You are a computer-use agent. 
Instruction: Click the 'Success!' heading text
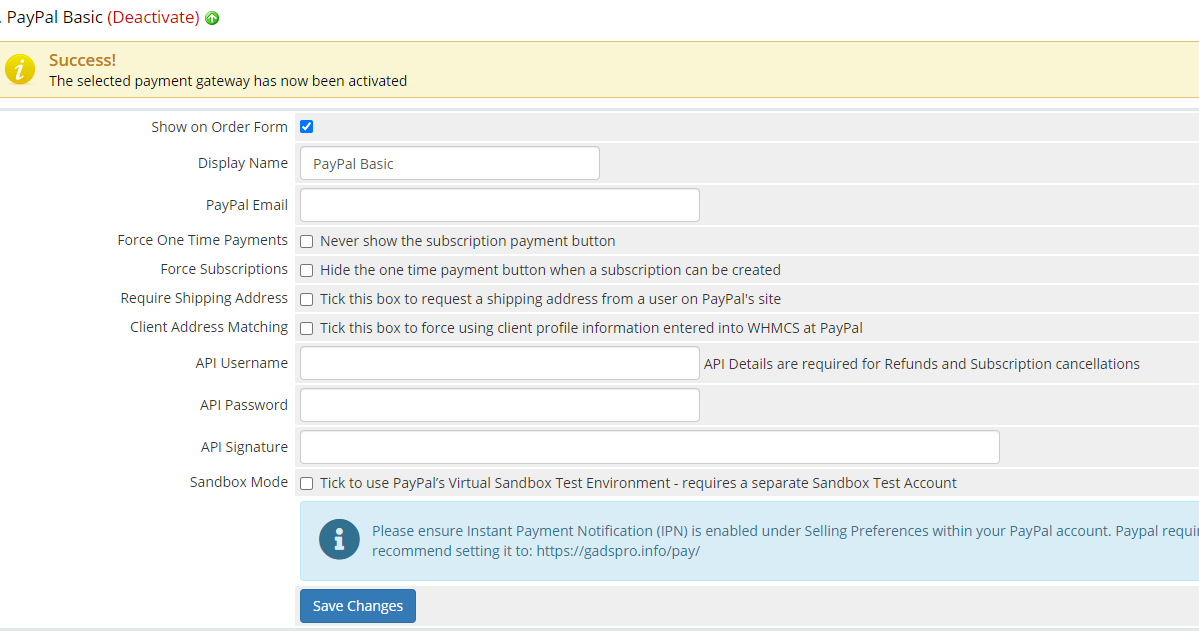(83, 60)
